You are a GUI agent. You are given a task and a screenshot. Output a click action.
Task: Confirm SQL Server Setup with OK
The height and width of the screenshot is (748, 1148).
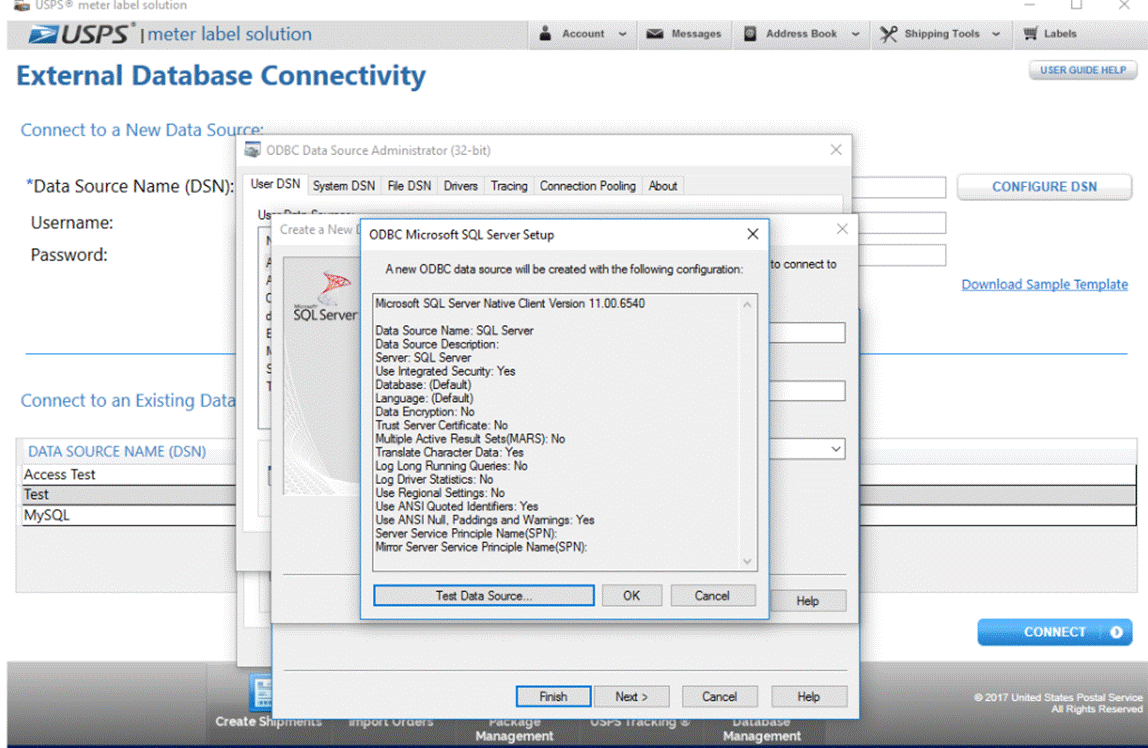click(631, 596)
